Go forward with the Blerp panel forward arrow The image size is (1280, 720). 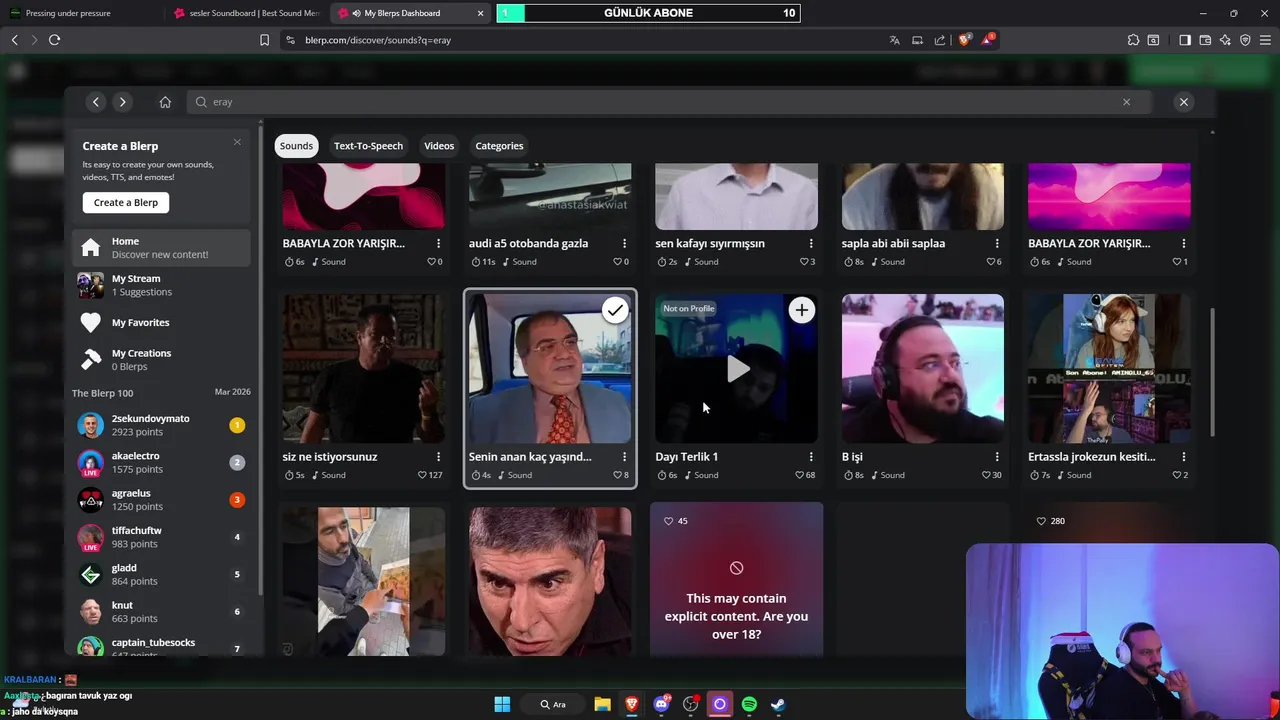(122, 102)
